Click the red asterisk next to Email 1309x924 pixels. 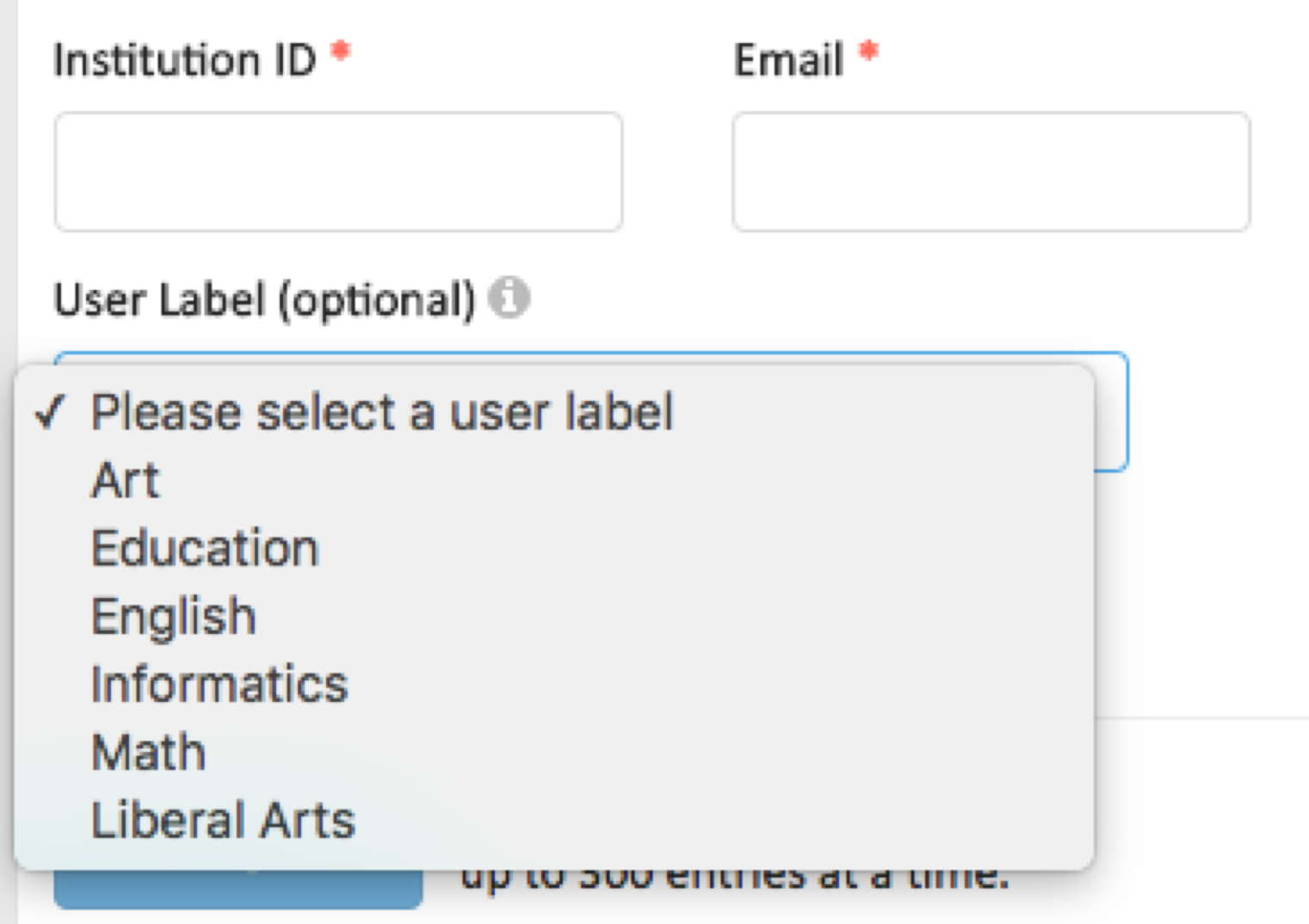868,50
